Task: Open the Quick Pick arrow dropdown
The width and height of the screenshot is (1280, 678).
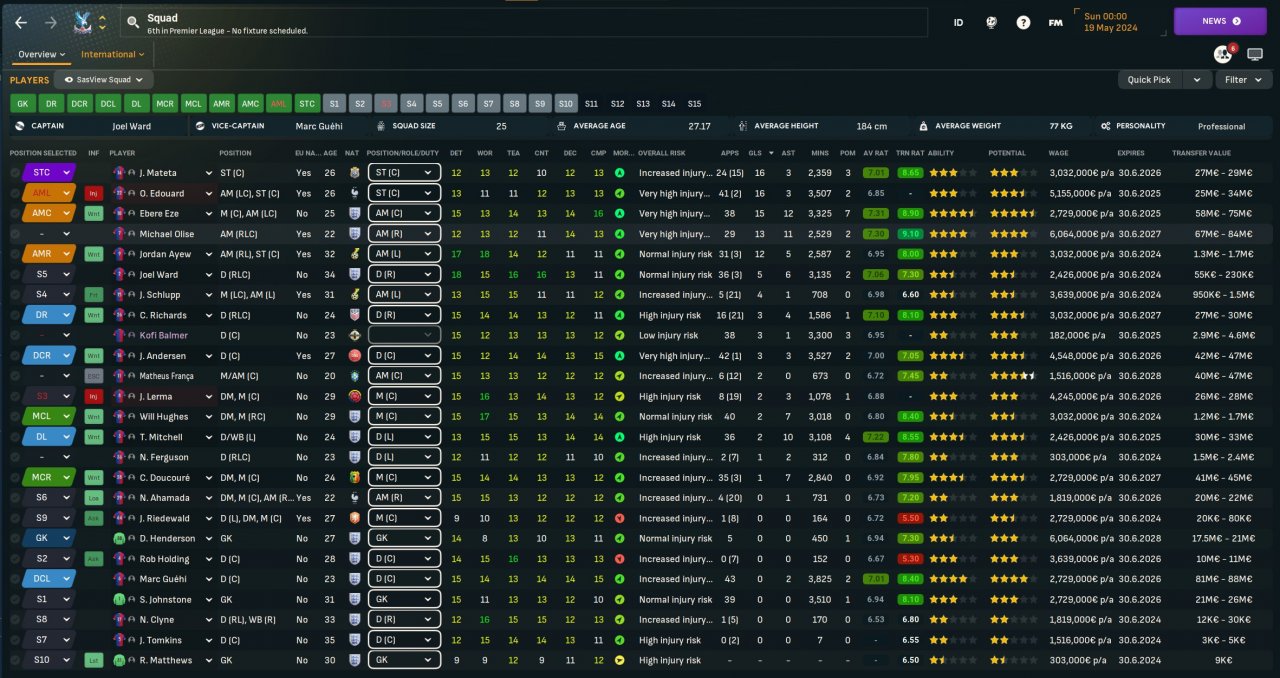Action: pyautogui.click(x=1196, y=80)
